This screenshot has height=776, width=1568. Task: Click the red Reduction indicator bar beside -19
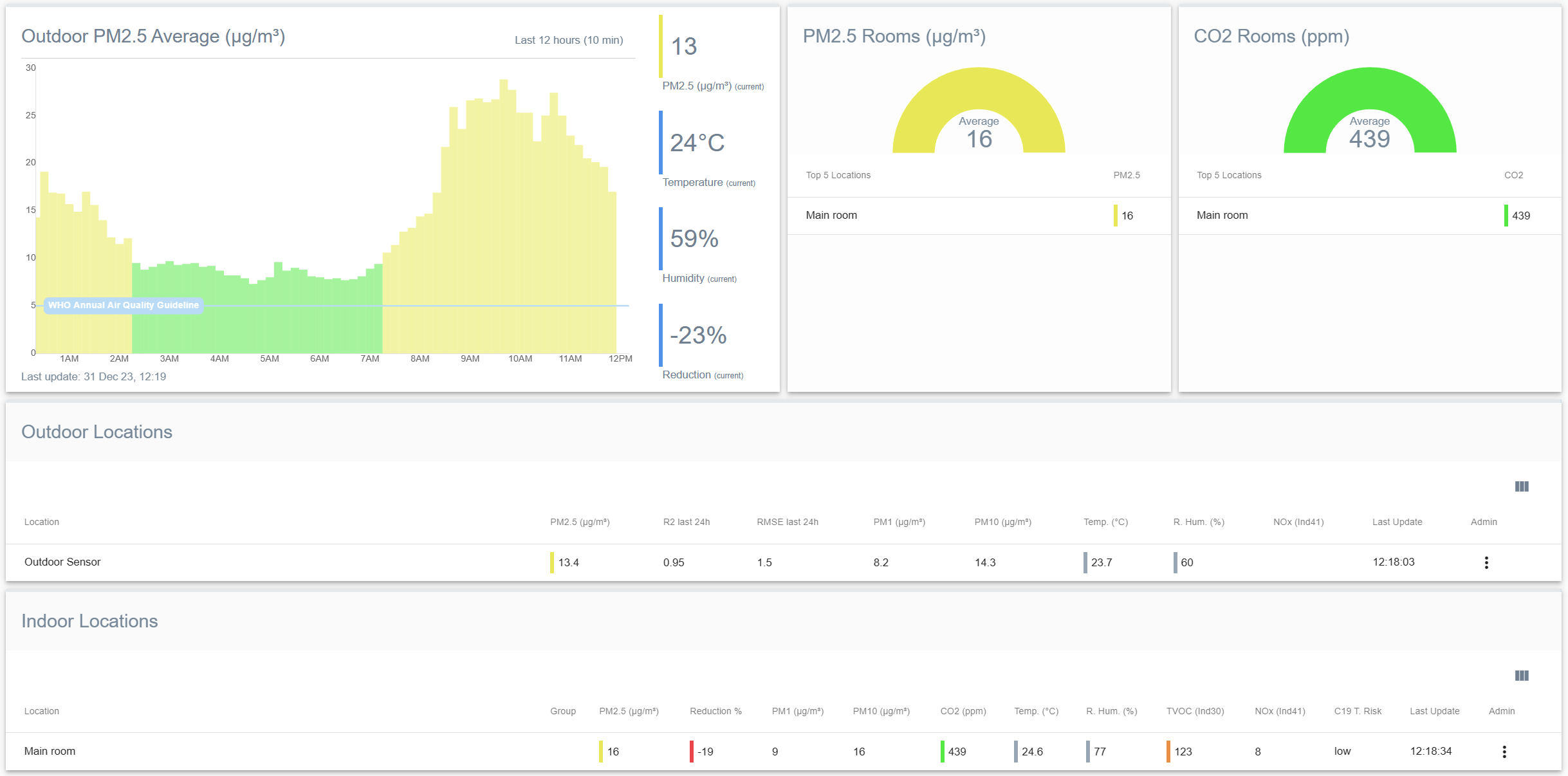tap(690, 751)
